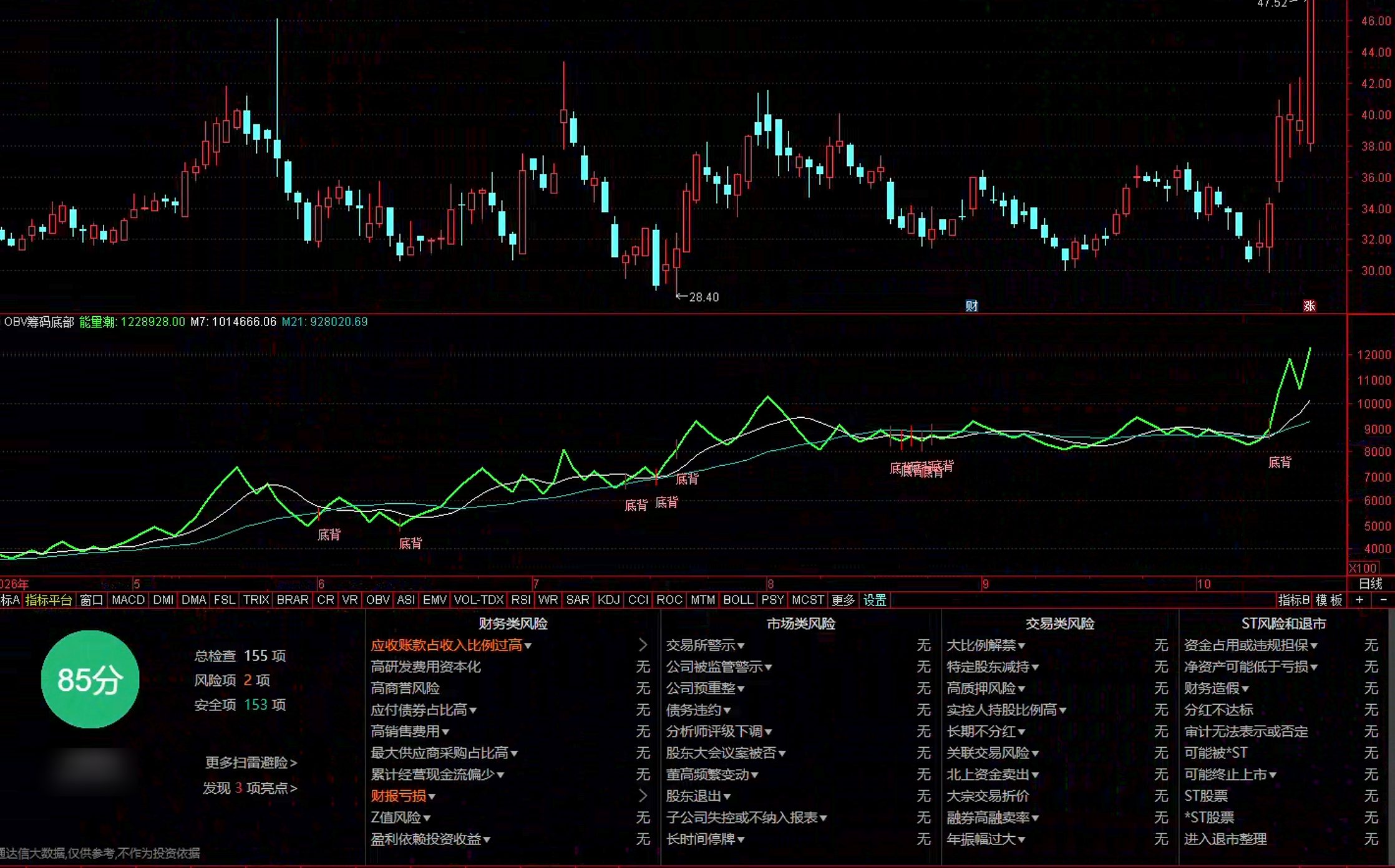Click the month 8 timeline marker
The height and width of the screenshot is (868, 1395).
point(770,584)
